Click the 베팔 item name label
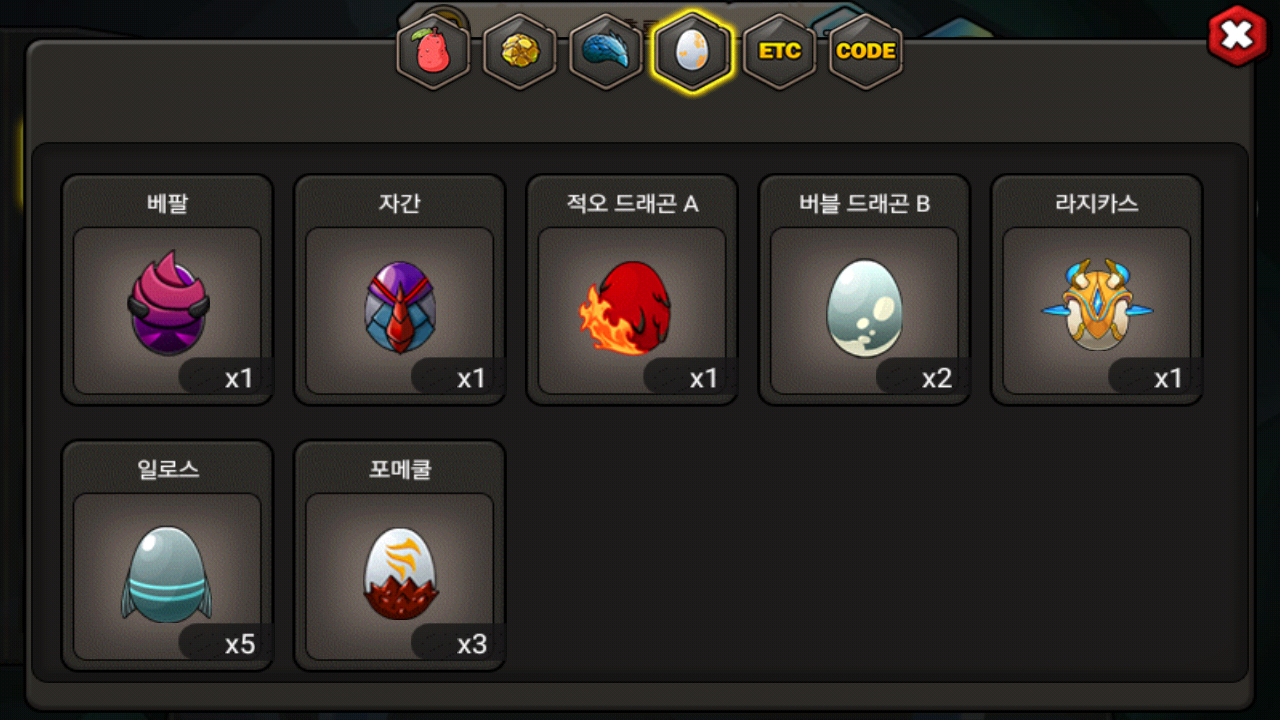The width and height of the screenshot is (1280, 720). point(167,204)
